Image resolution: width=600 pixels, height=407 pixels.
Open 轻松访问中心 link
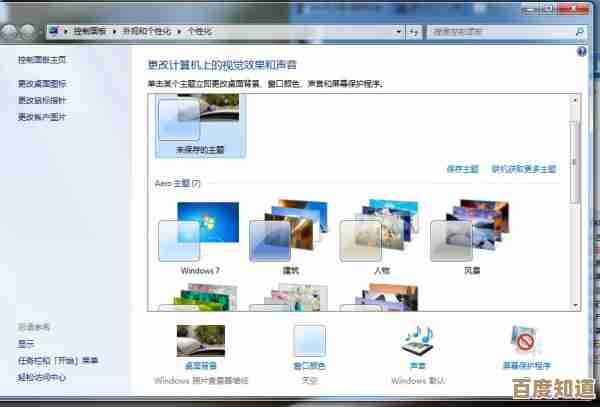click(x=42, y=378)
